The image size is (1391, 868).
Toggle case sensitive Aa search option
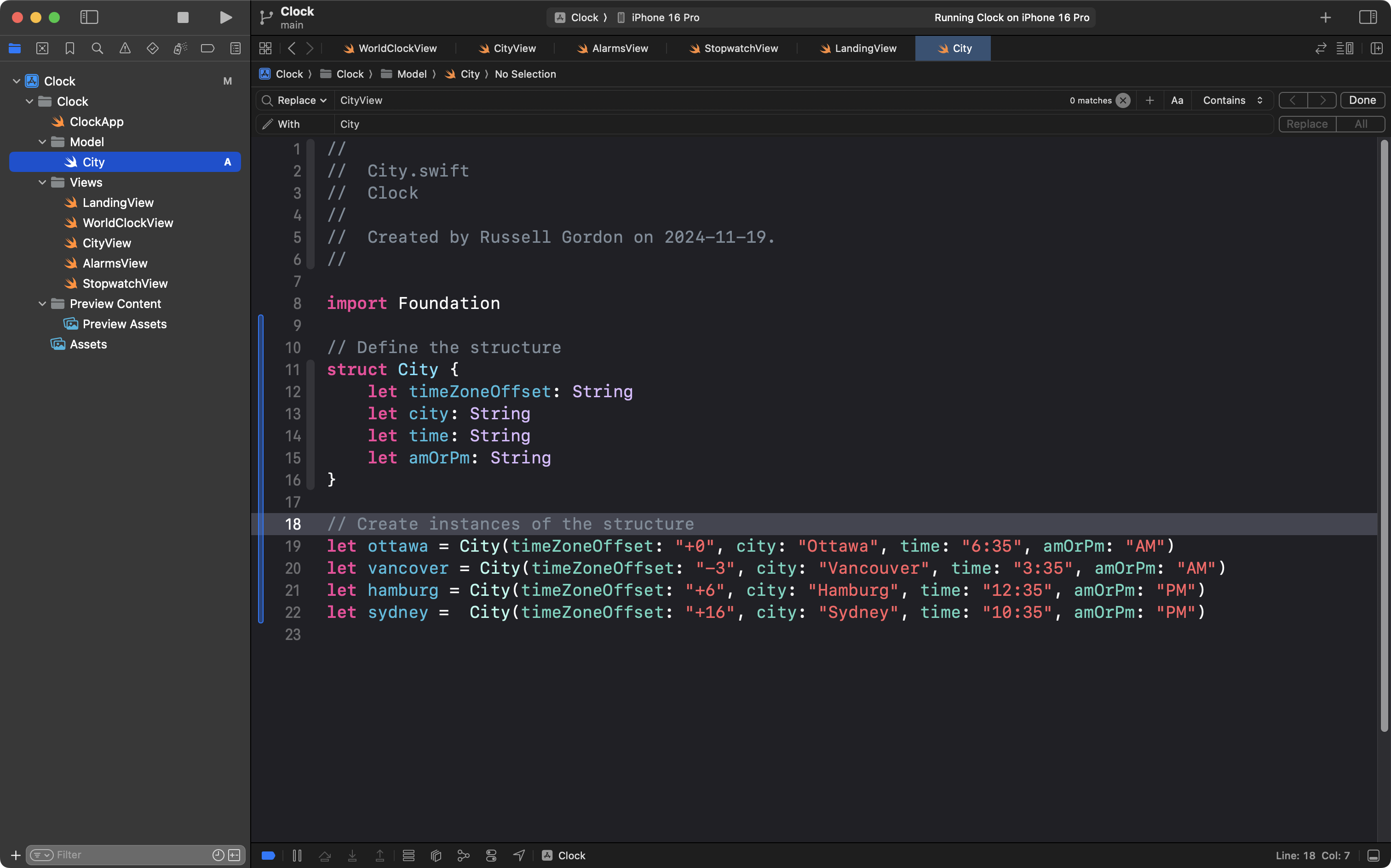pos(1177,101)
